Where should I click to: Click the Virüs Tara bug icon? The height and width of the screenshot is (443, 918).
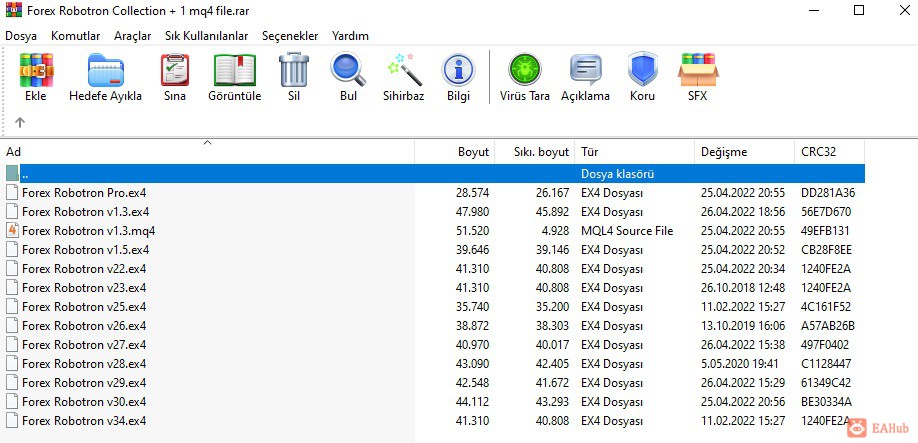coord(525,70)
